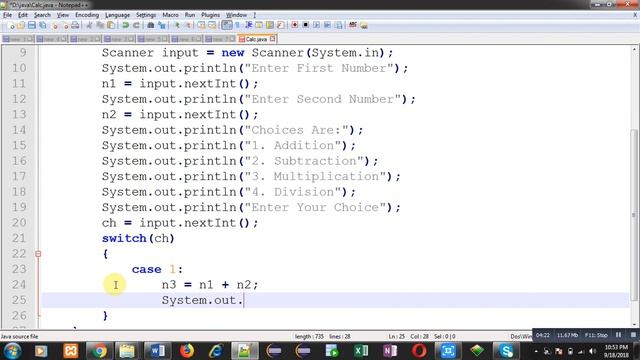
Task: Save the current recorded macro icon
Action: coord(338,25)
